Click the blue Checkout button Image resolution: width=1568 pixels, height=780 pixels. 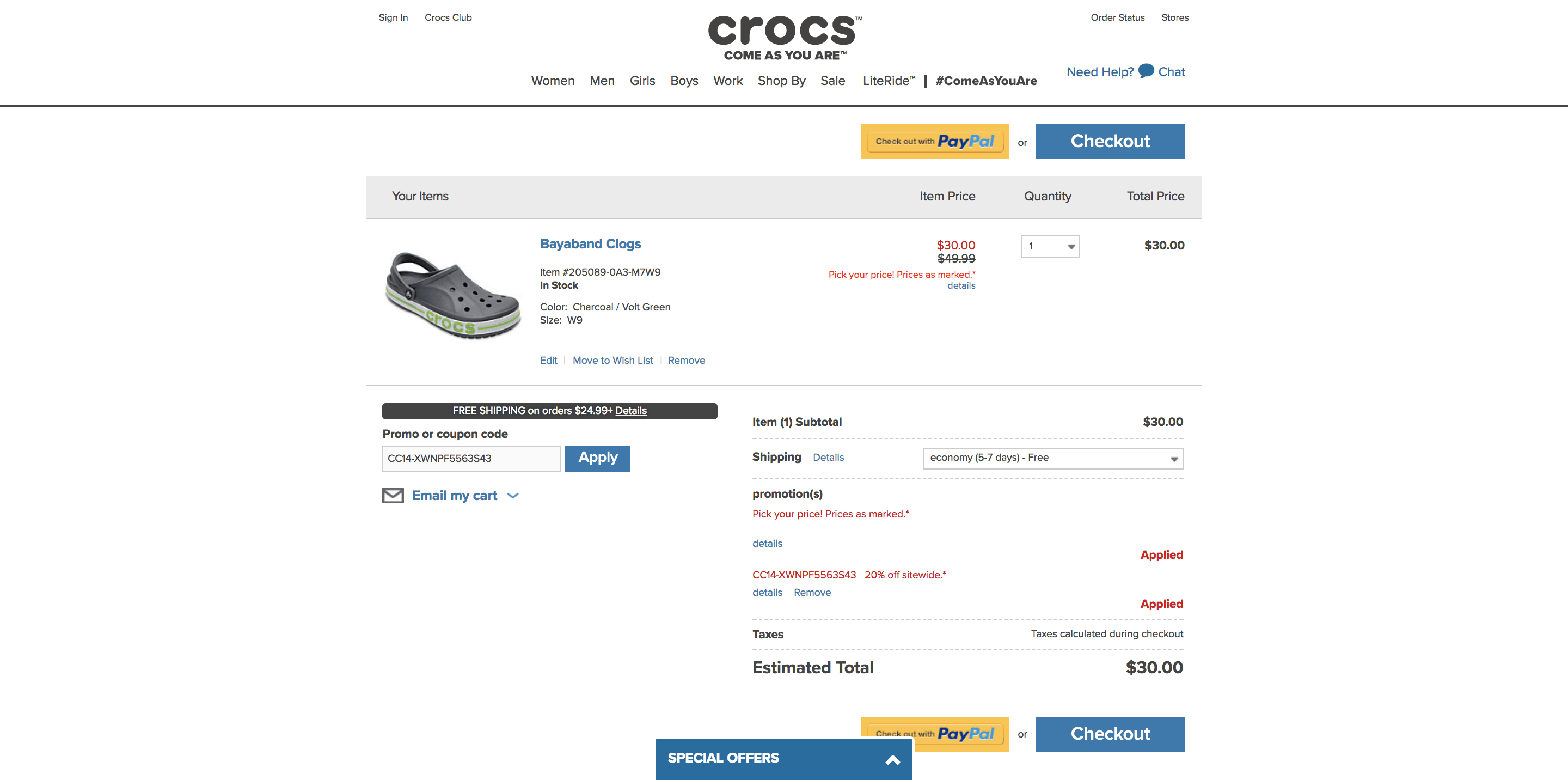point(1110,141)
